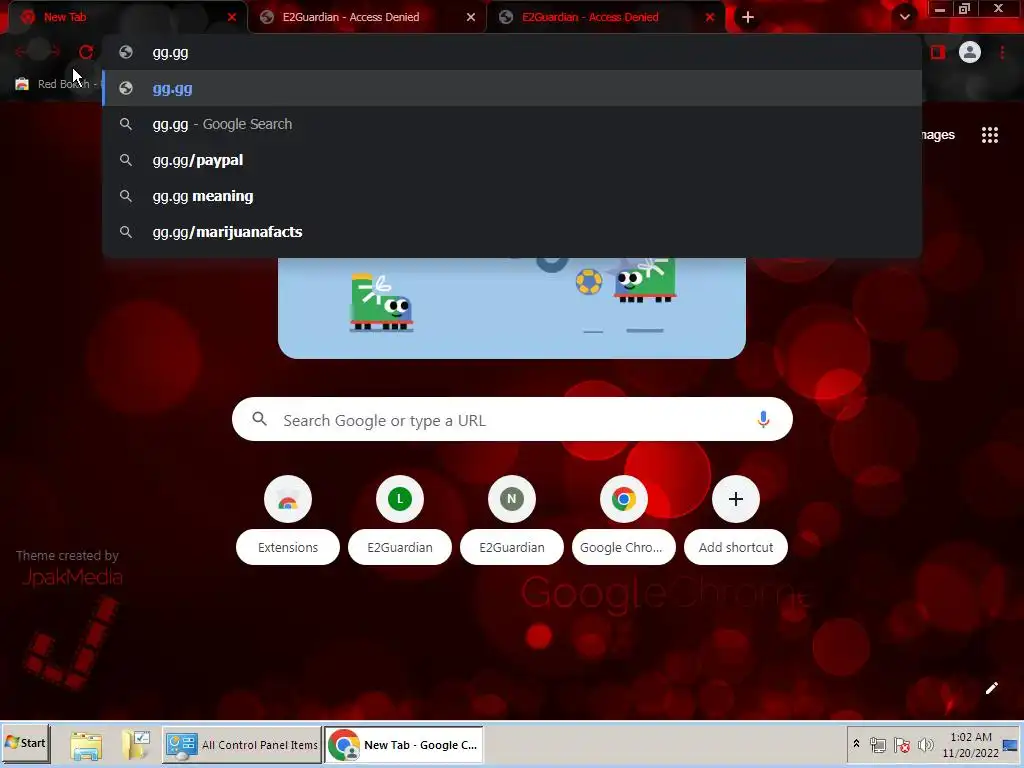Open the folder with checklist taskbar icon
The height and width of the screenshot is (768, 1024).
pos(135,744)
